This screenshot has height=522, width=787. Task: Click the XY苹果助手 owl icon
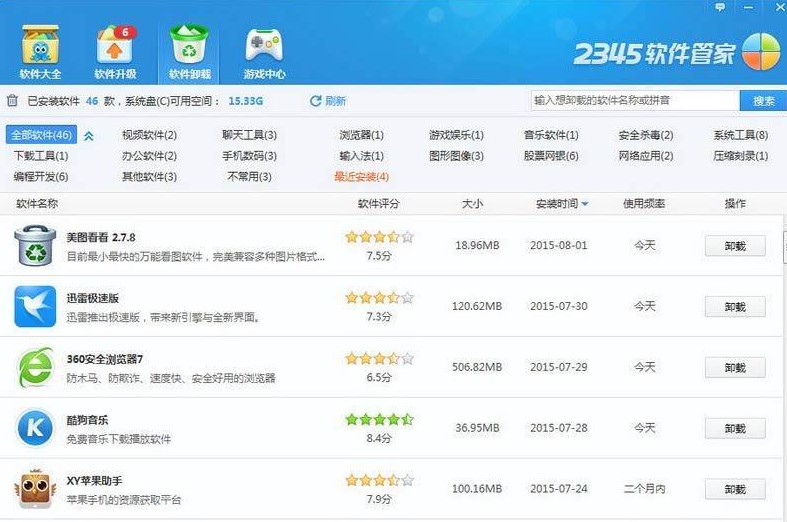[35, 488]
